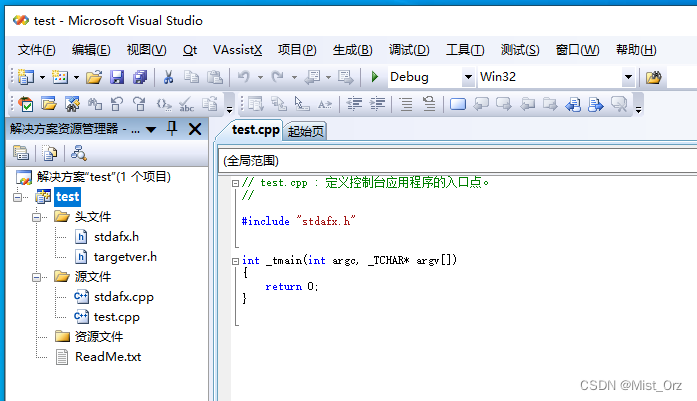This screenshot has width=697, height=401.
Task: Open the 调试(D) menu
Action: [x=409, y=50]
